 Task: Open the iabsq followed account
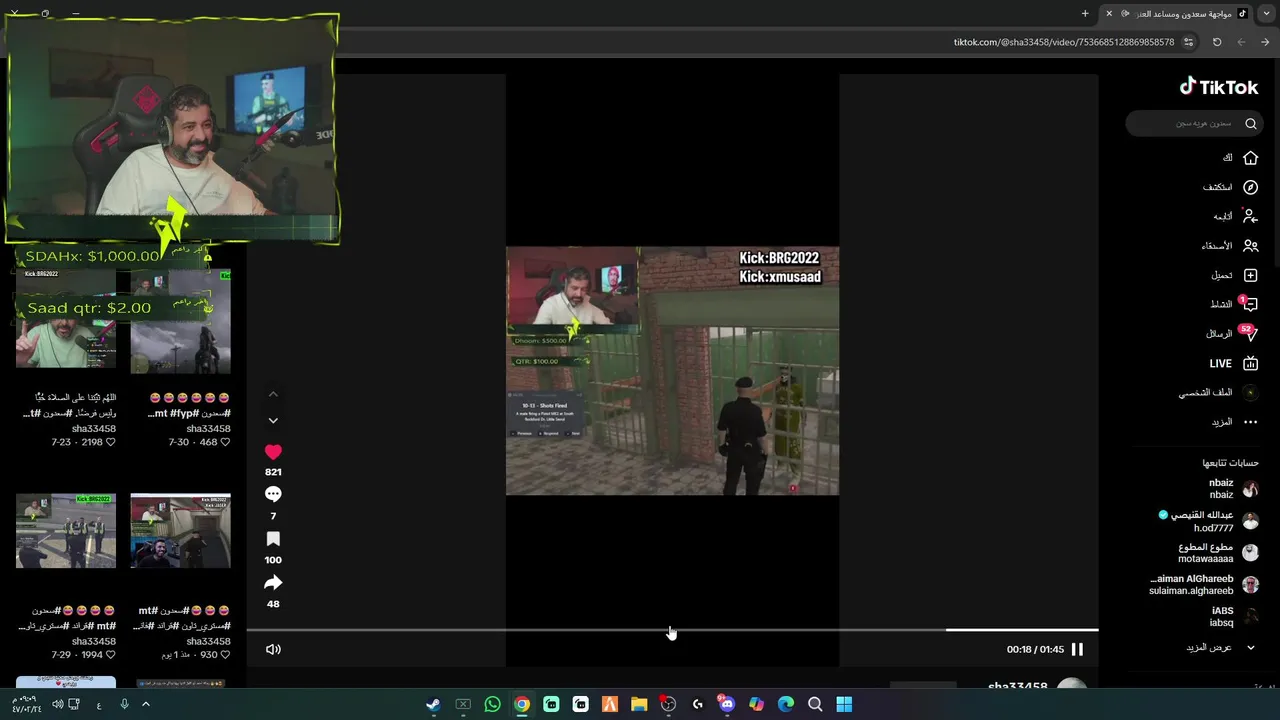pos(1234,617)
